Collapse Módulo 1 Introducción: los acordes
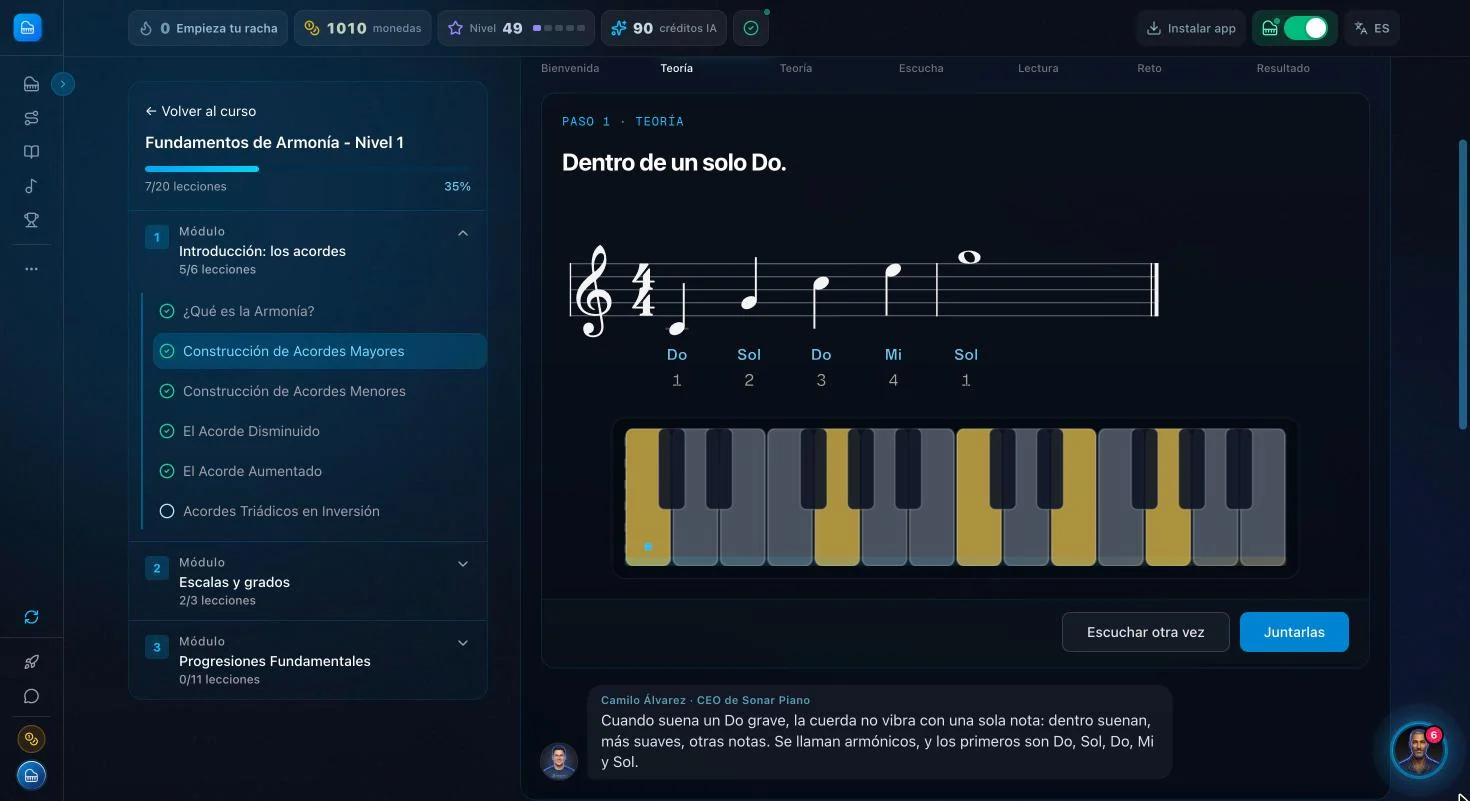1470x801 pixels. point(308,250)
